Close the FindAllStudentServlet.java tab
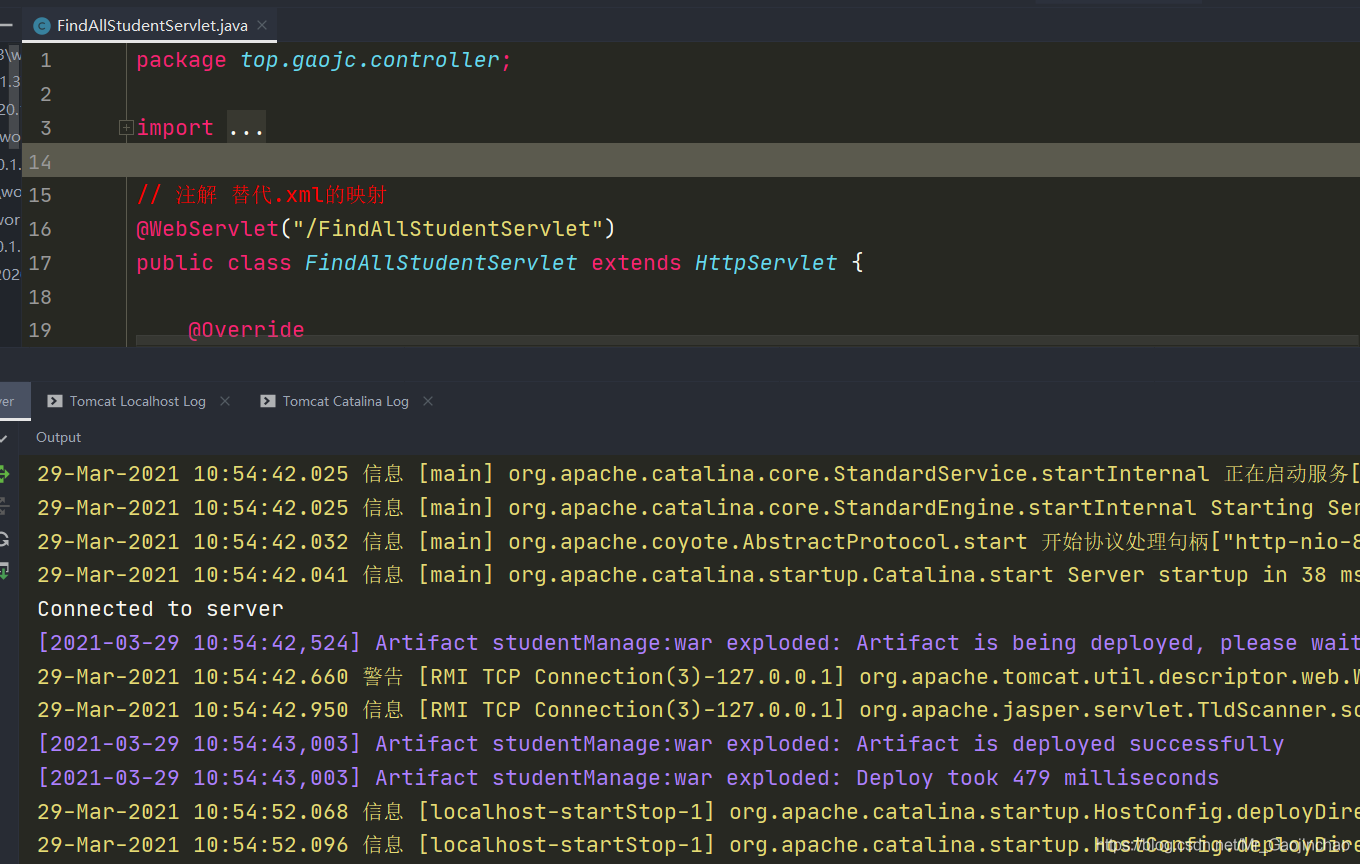Image resolution: width=1360 pixels, height=864 pixels. coord(262,26)
